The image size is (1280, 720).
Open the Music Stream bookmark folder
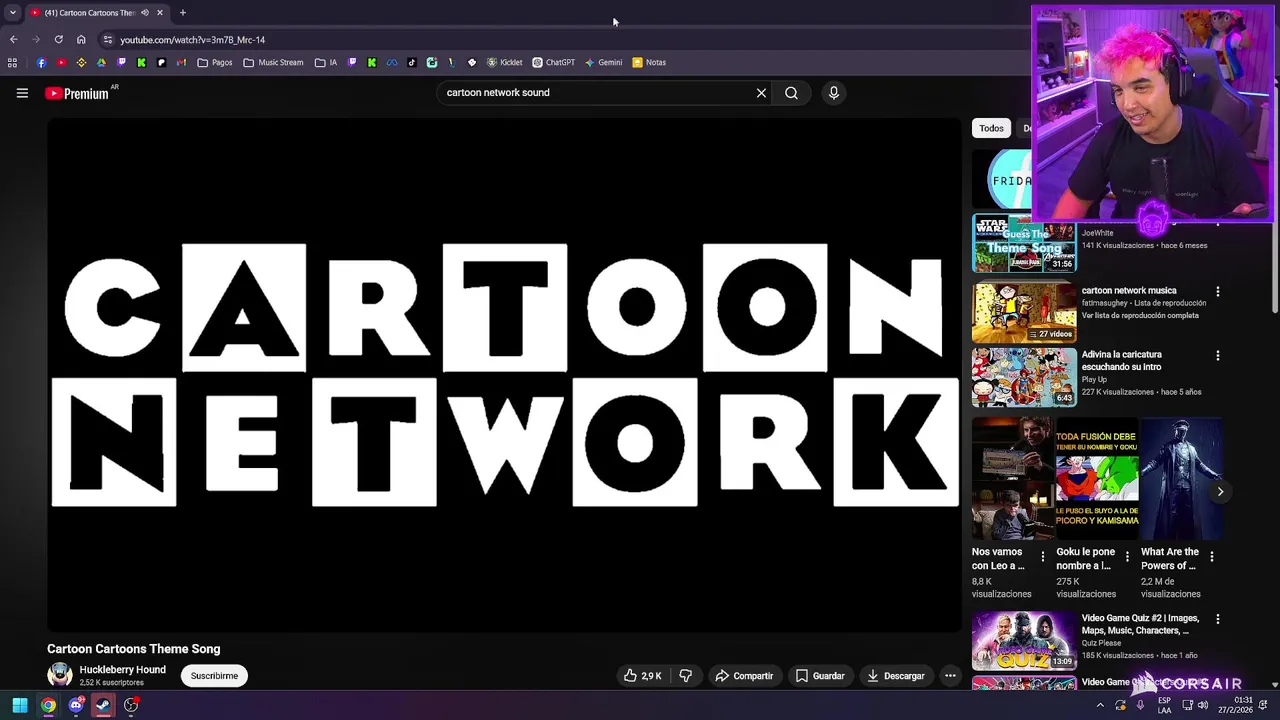(x=273, y=62)
